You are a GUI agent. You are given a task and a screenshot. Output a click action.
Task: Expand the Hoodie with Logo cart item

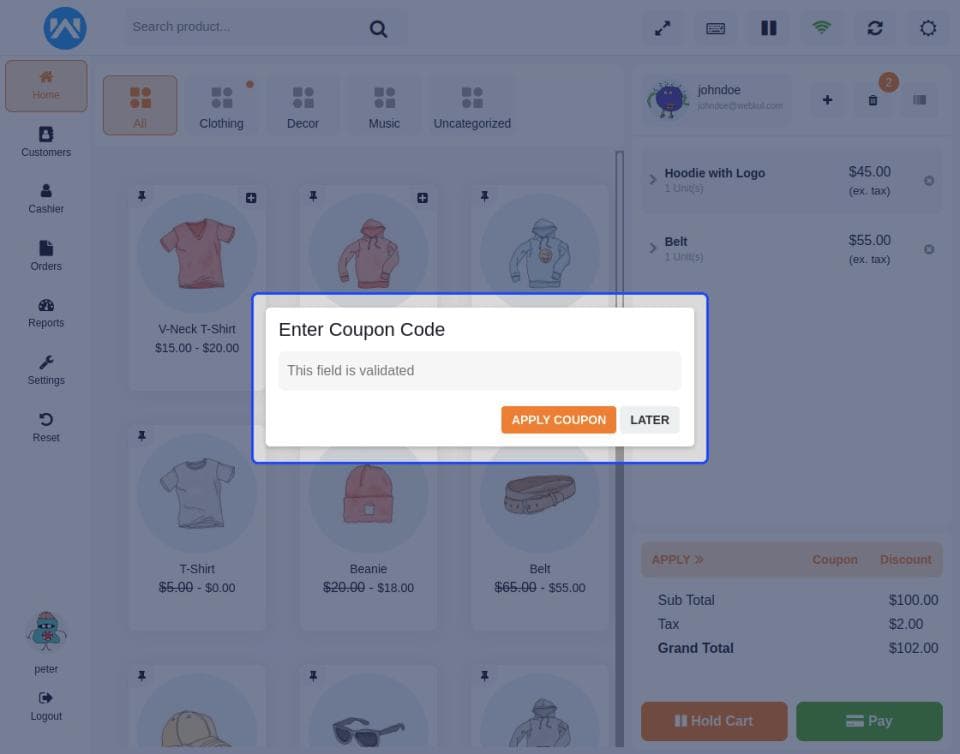(x=653, y=179)
